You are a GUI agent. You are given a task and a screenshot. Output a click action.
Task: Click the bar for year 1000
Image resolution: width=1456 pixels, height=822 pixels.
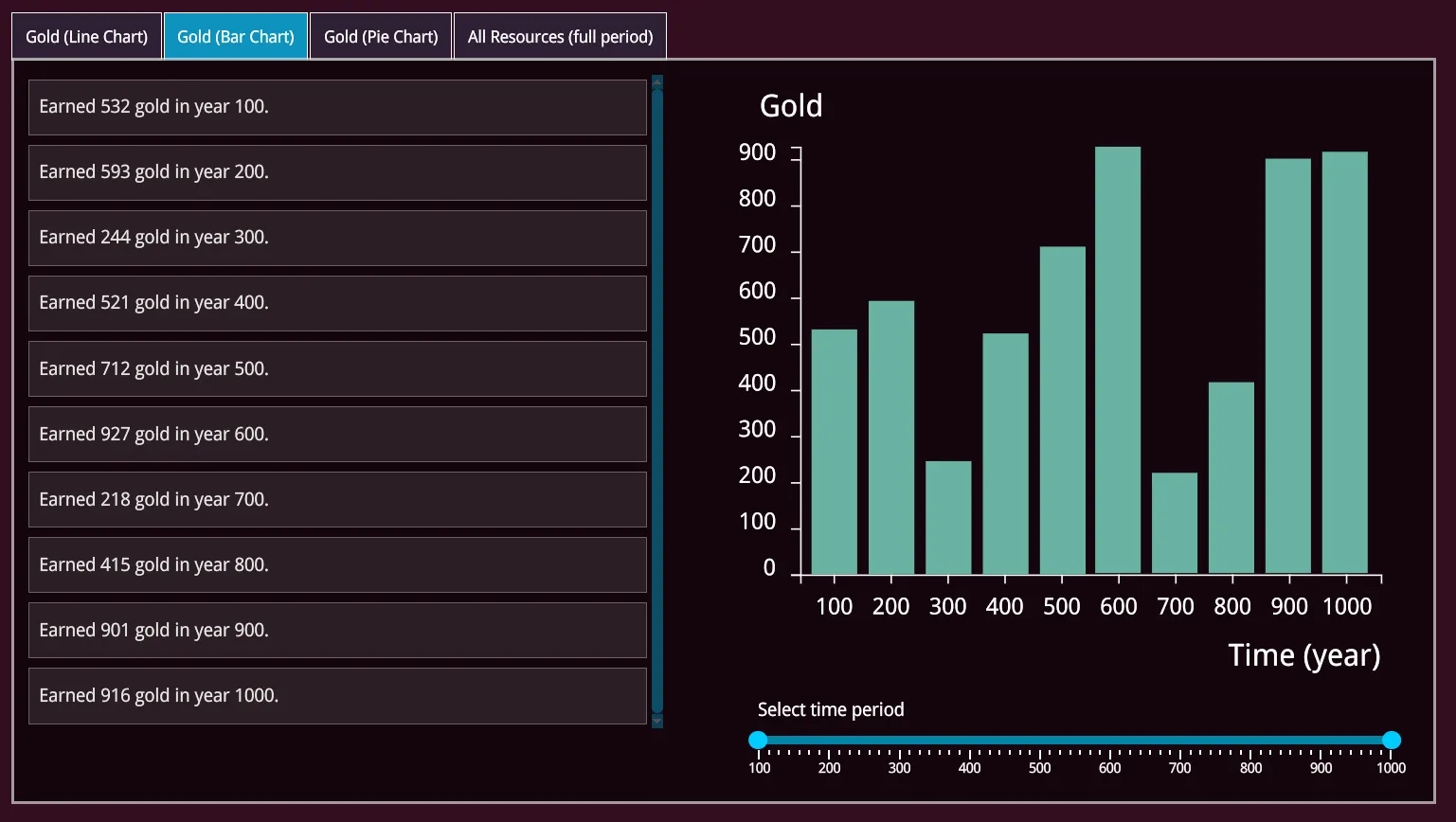pos(1344,363)
